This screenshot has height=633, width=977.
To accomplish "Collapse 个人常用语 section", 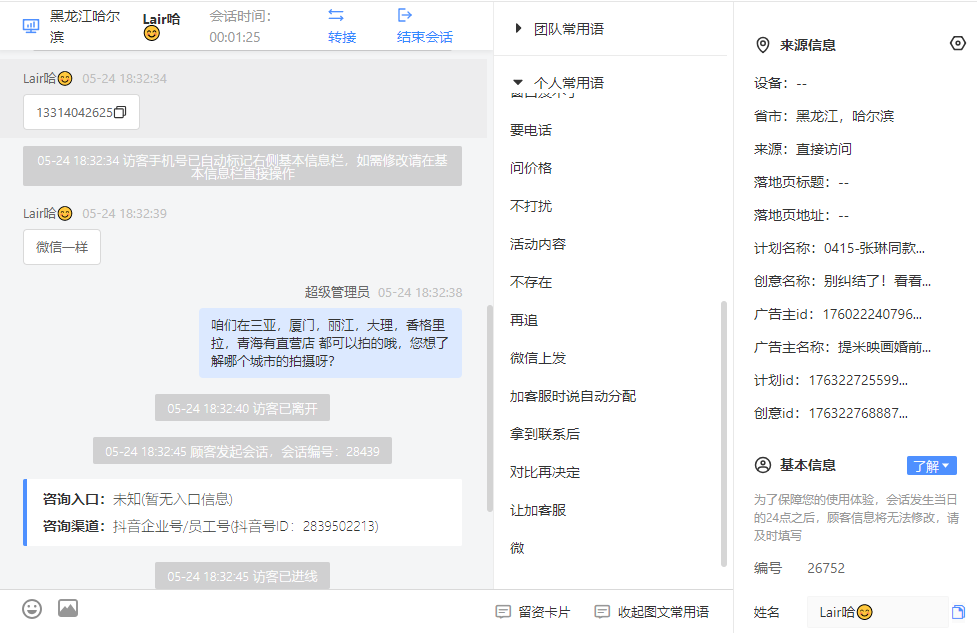I will pos(518,82).
